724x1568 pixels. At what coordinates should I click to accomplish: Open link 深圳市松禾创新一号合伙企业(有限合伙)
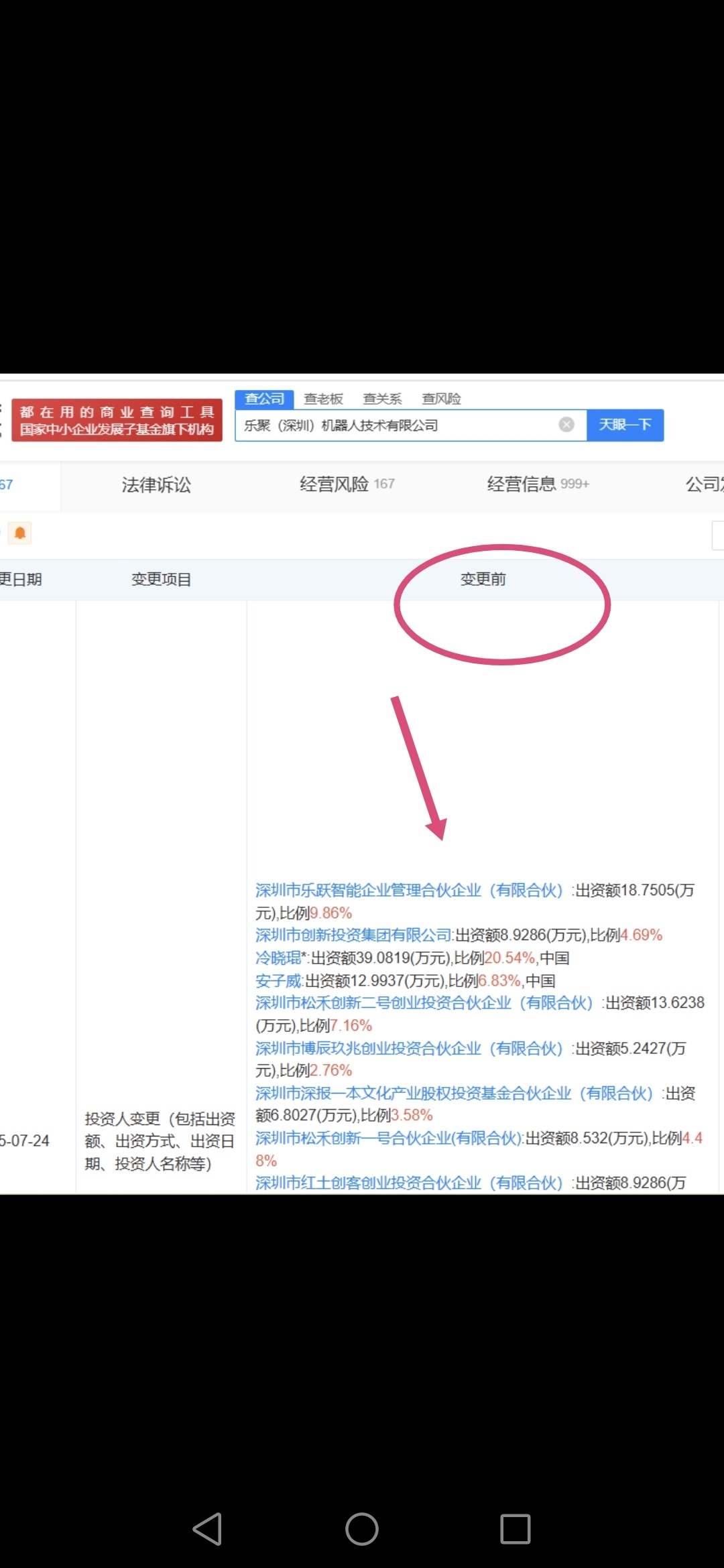tap(389, 1138)
